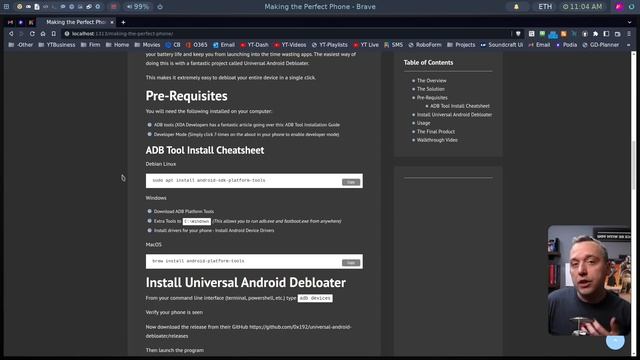Copy the sudo apt install command

(x=351, y=182)
